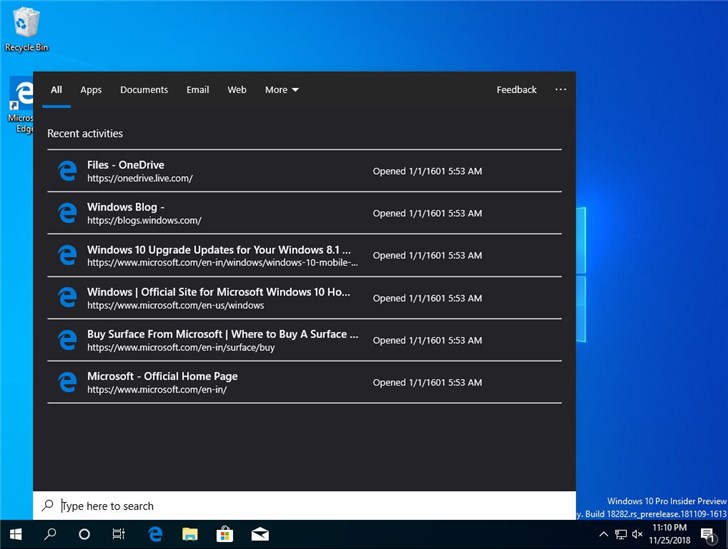Open Cortana circle icon on taskbar
Screen dimensions: 728x549
84,534
